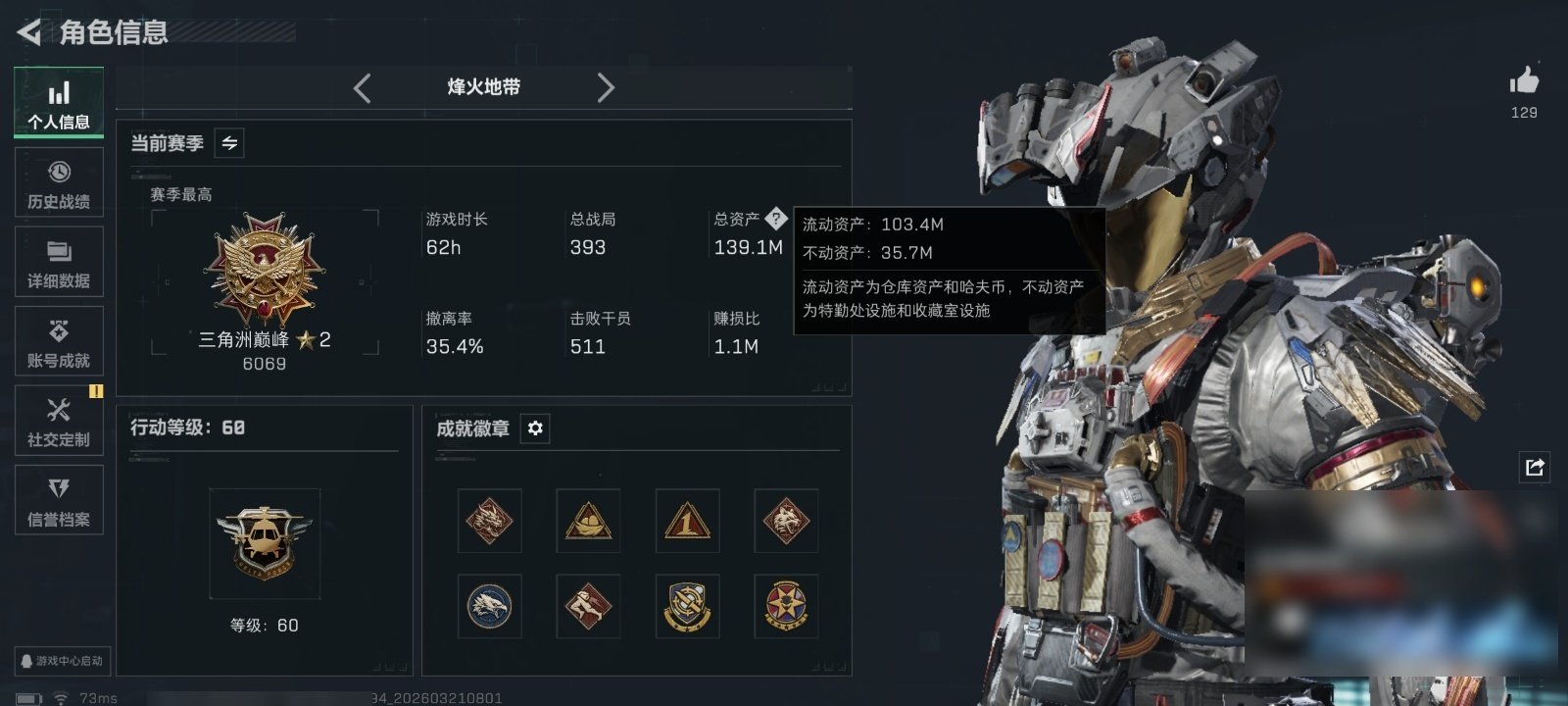Open the 历史战绩 sidebar tab
1568x706 pixels.
click(59, 183)
